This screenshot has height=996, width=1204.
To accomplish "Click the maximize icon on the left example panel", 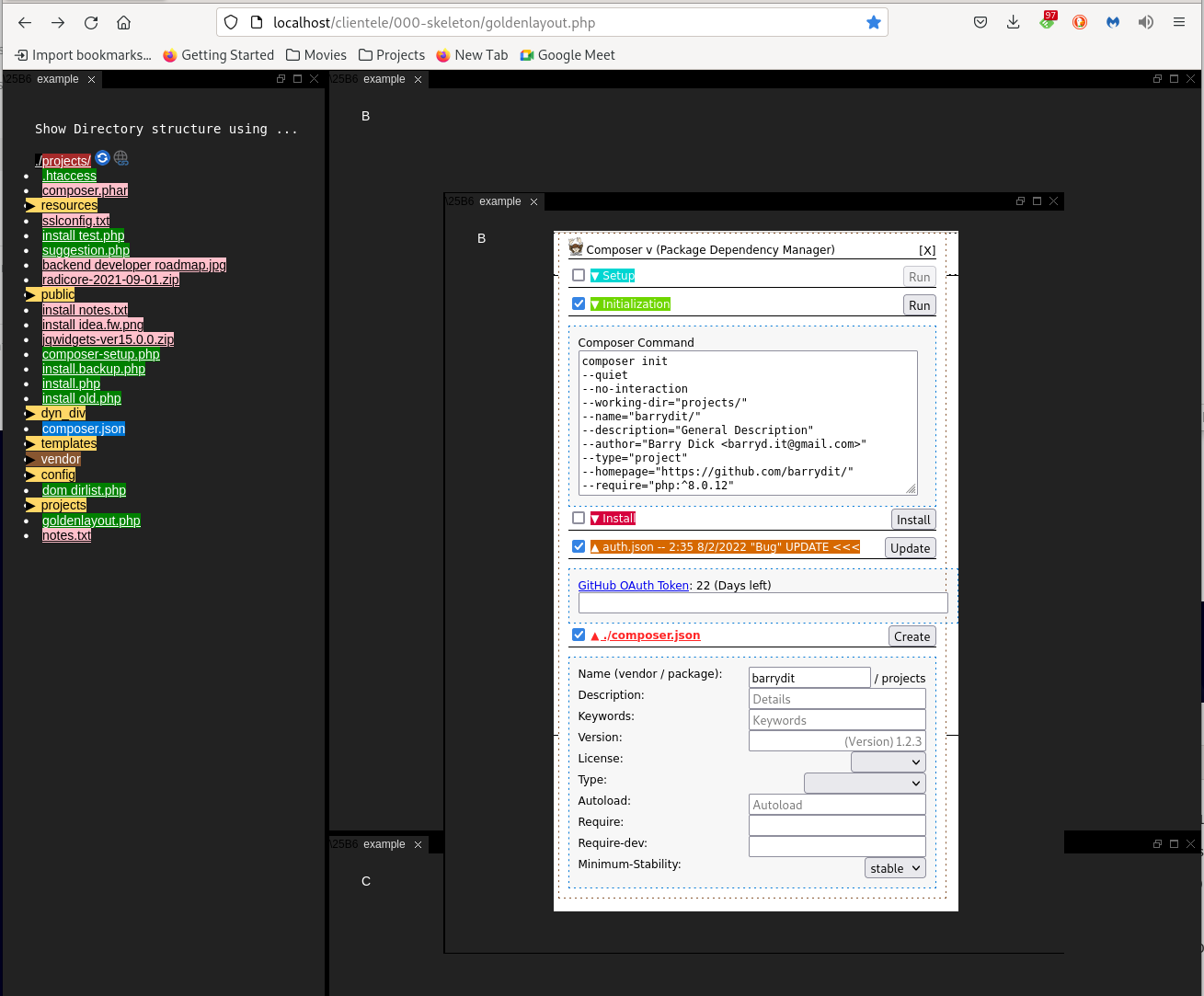I will click(296, 79).
